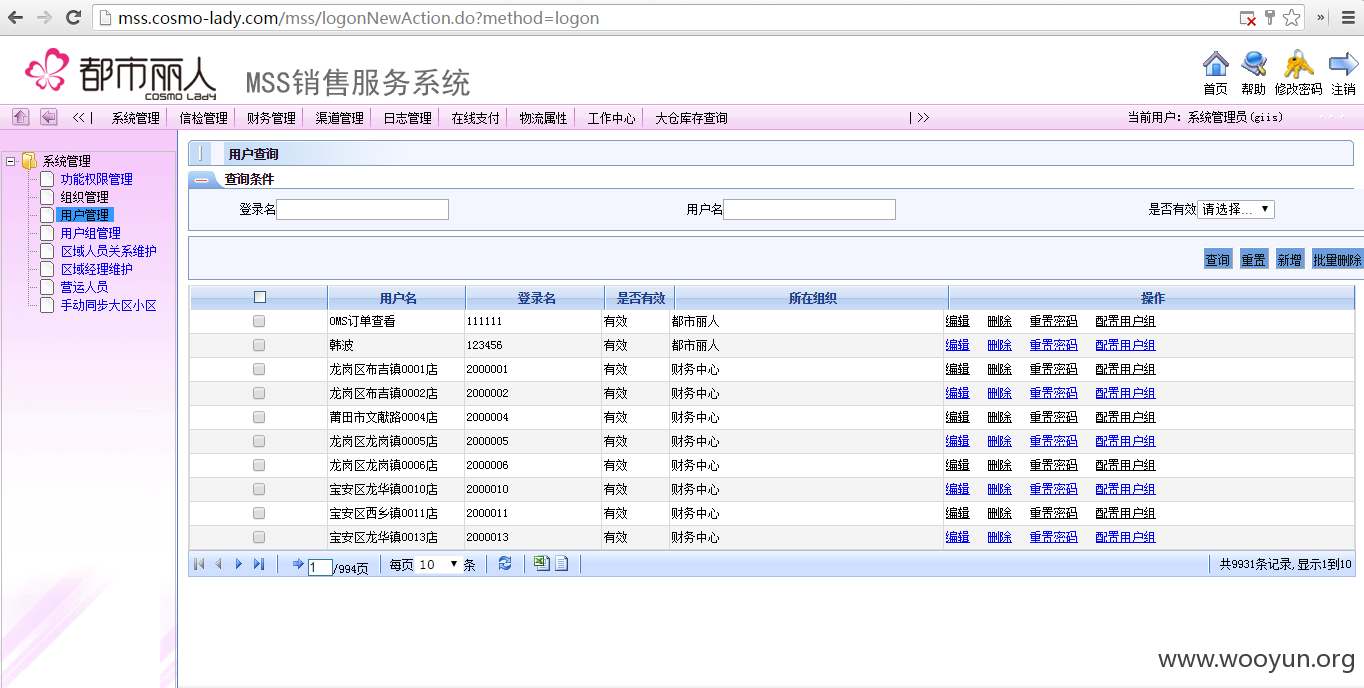This screenshot has width=1364, height=688.
Task: Click the up-arrow icon in menu bar
Action: point(21,117)
